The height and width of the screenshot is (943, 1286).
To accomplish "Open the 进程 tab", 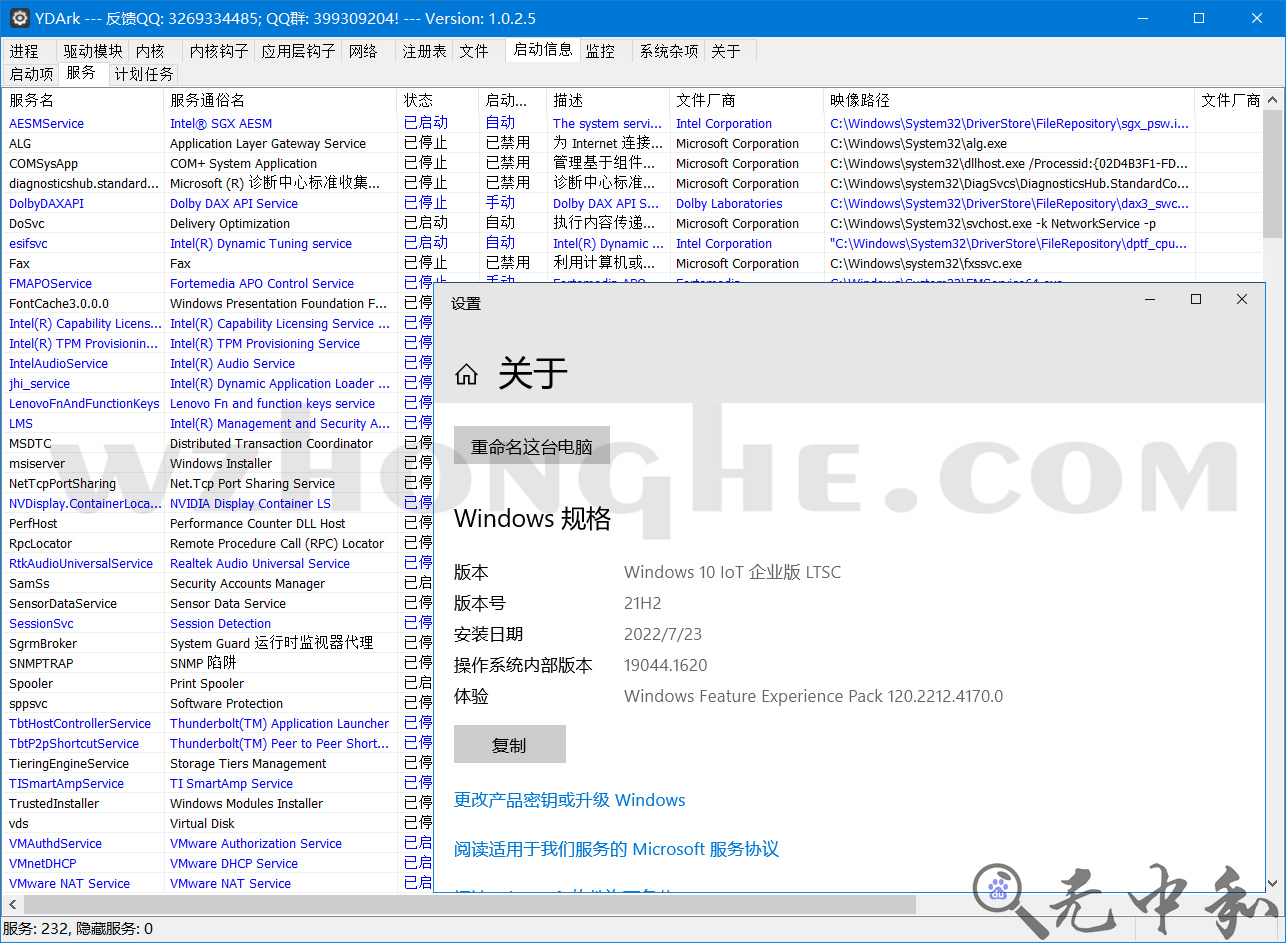I will coord(25,51).
